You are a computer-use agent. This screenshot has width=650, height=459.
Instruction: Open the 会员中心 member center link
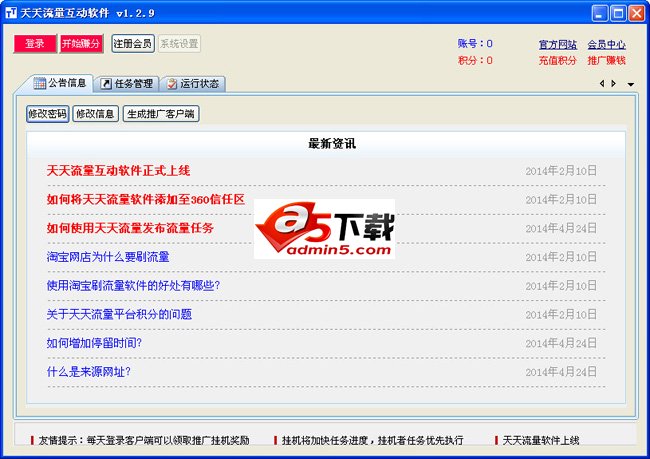pyautogui.click(x=606, y=44)
